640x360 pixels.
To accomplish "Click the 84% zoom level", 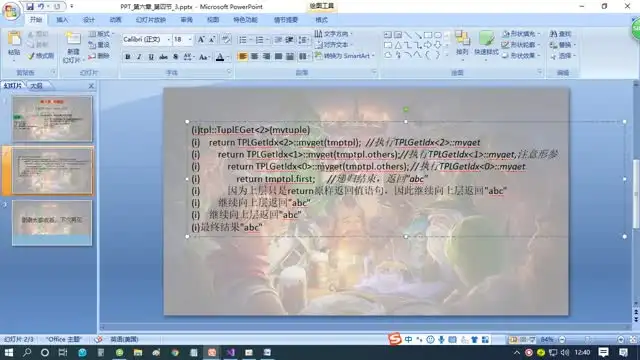I will [547, 339].
